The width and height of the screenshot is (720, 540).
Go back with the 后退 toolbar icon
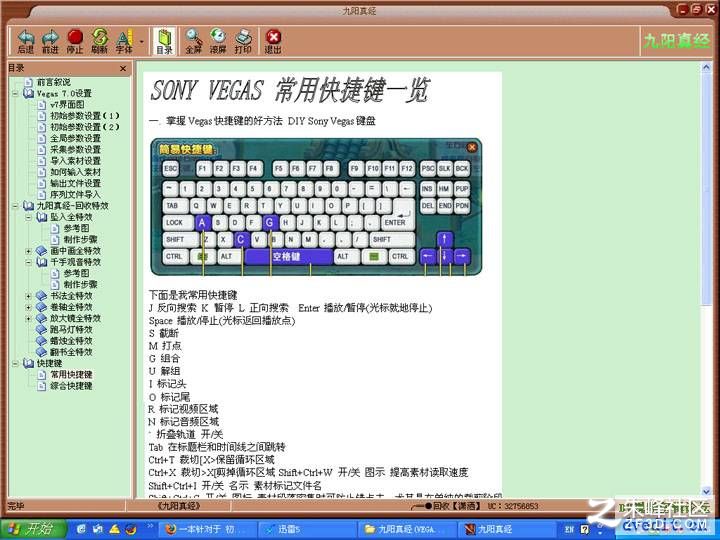pyautogui.click(x=26, y=41)
